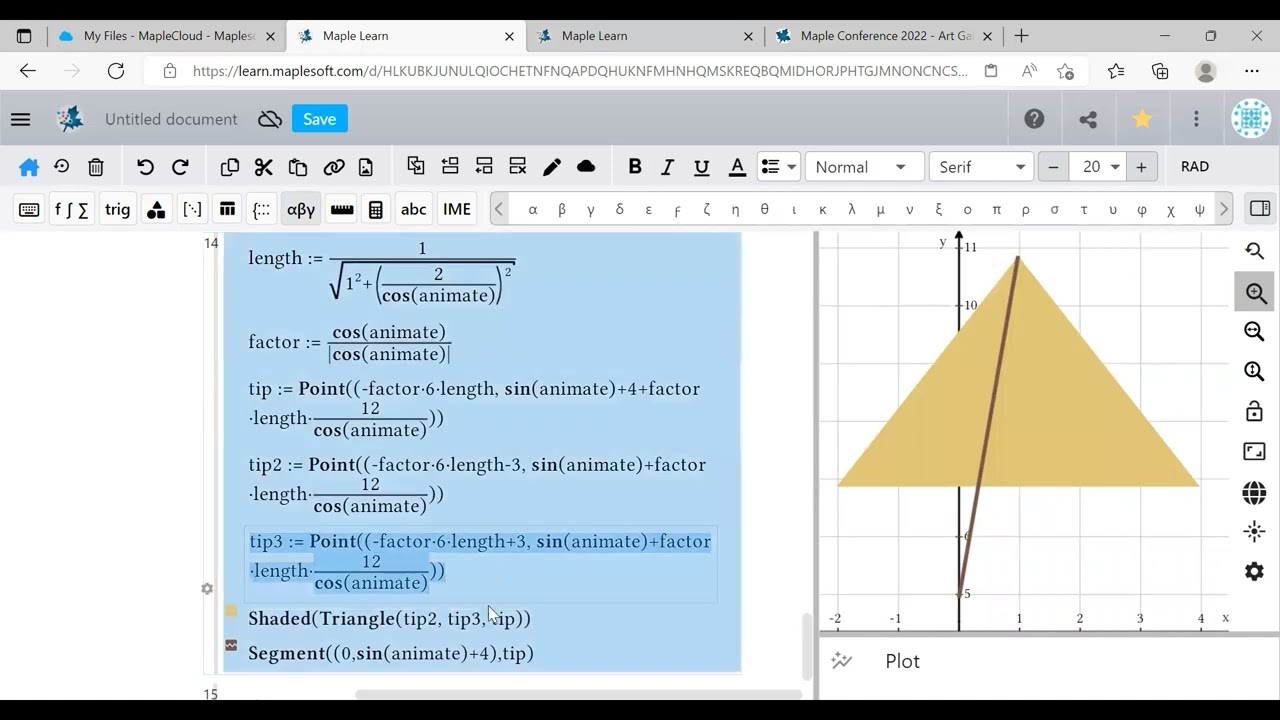This screenshot has width=1280, height=720.
Task: Insert a group below the current one
Action: (x=484, y=166)
